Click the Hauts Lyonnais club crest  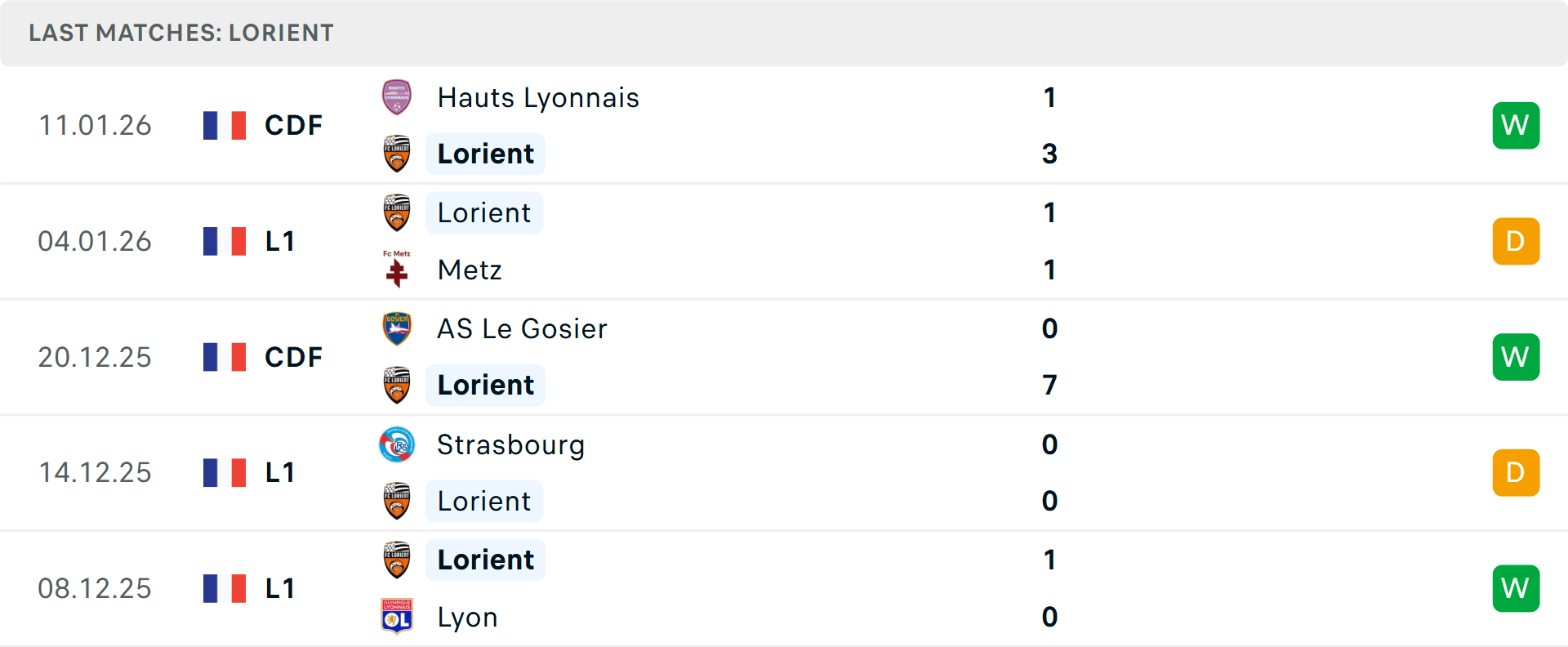[397, 97]
